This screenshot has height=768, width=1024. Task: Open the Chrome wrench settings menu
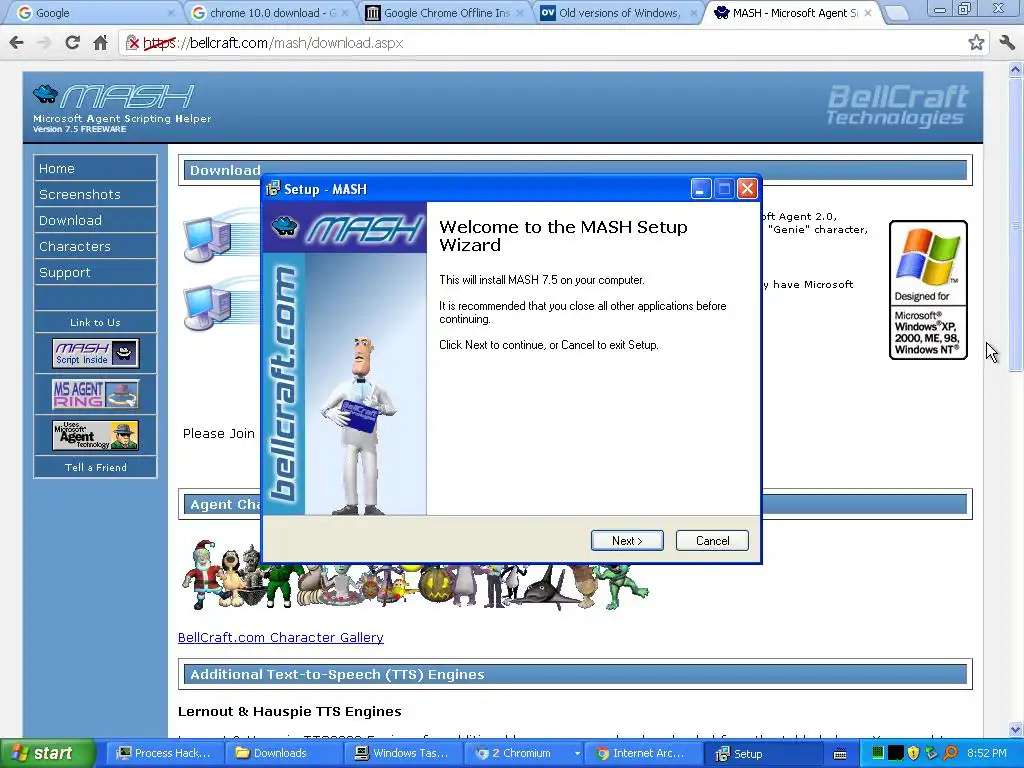point(1007,43)
